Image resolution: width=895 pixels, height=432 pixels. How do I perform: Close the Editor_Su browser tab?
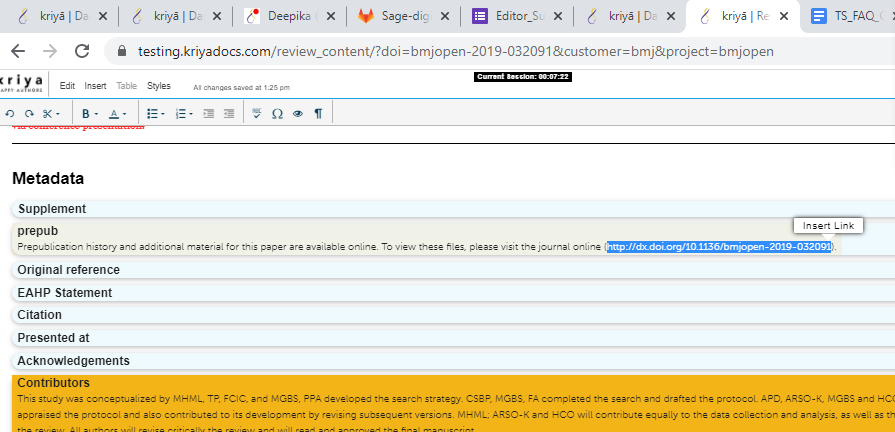(558, 17)
